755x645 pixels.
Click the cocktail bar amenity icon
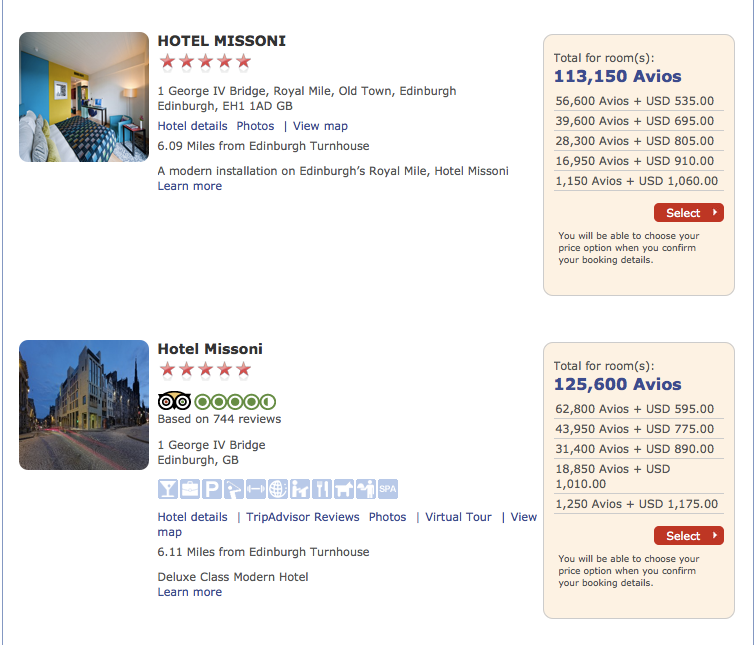coord(168,489)
